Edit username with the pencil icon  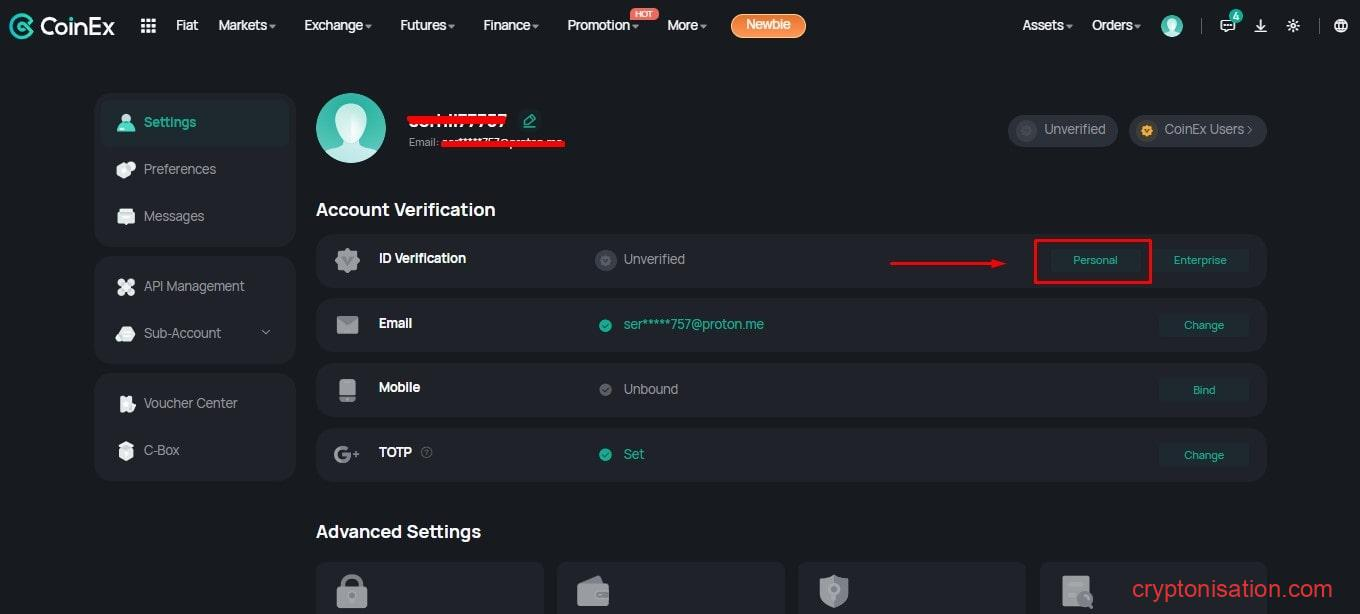click(x=529, y=121)
